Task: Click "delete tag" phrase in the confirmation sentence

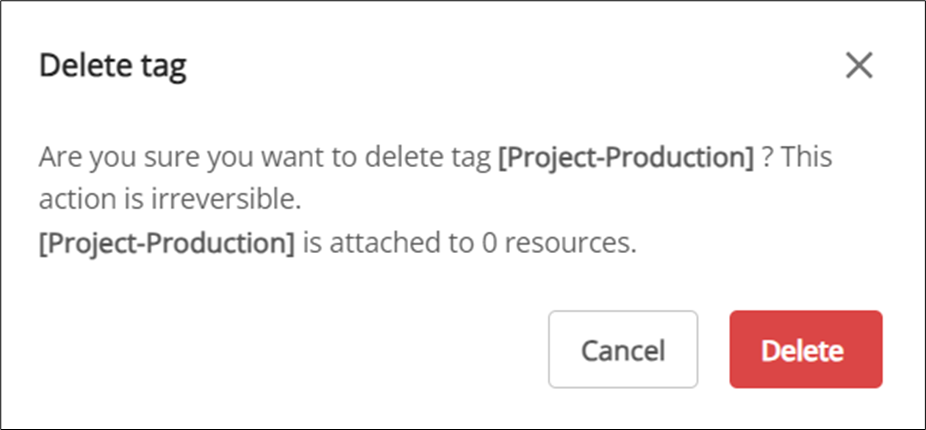Action: click(x=437, y=158)
